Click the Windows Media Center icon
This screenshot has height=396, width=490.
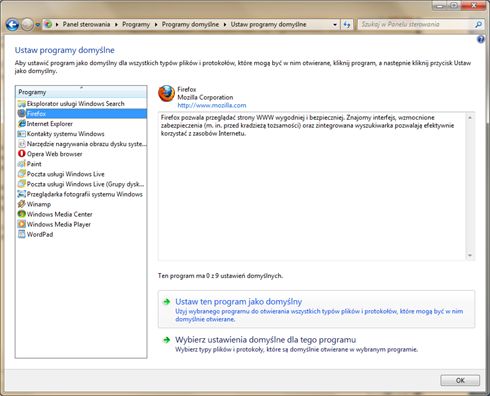(22, 214)
